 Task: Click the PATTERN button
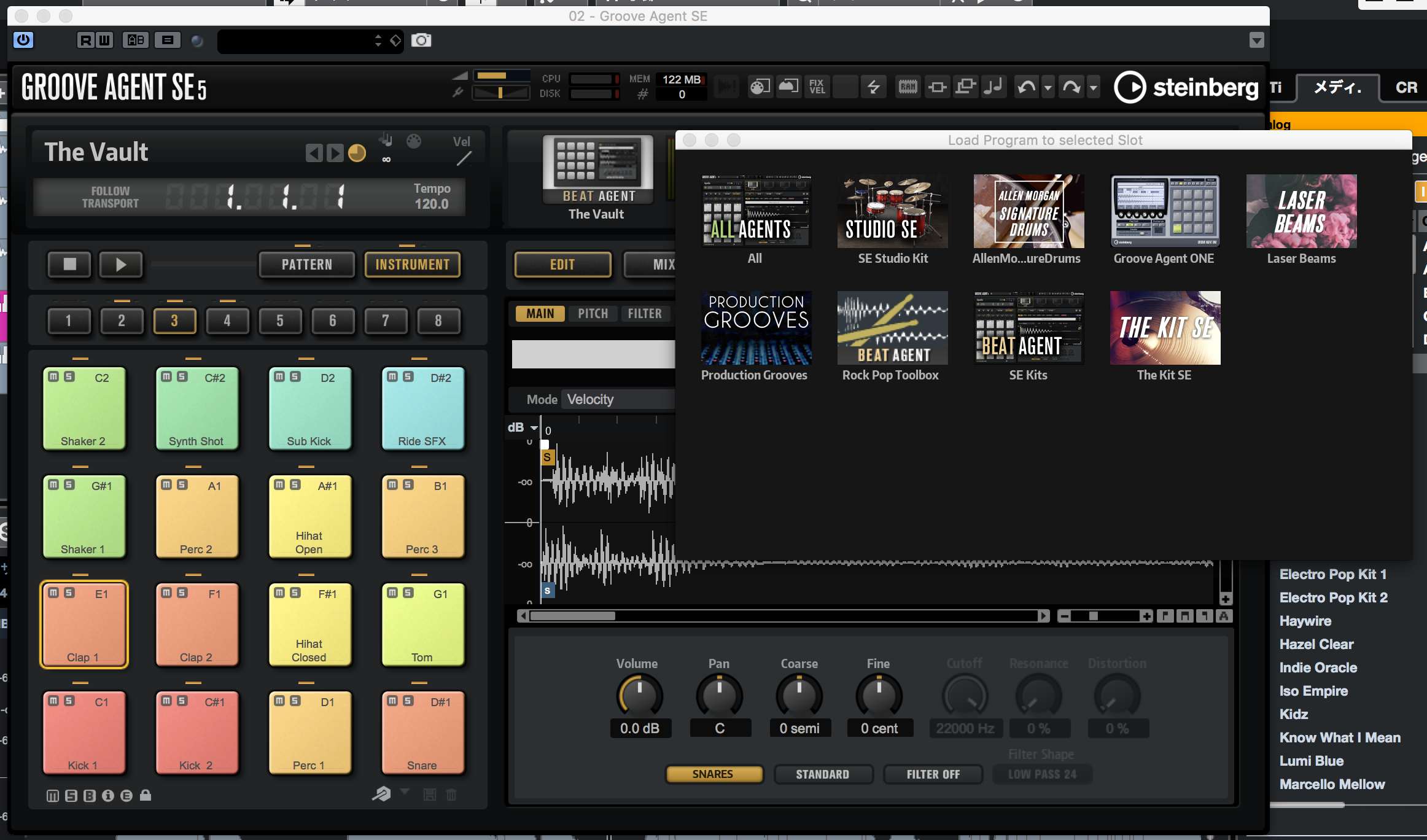pos(306,265)
